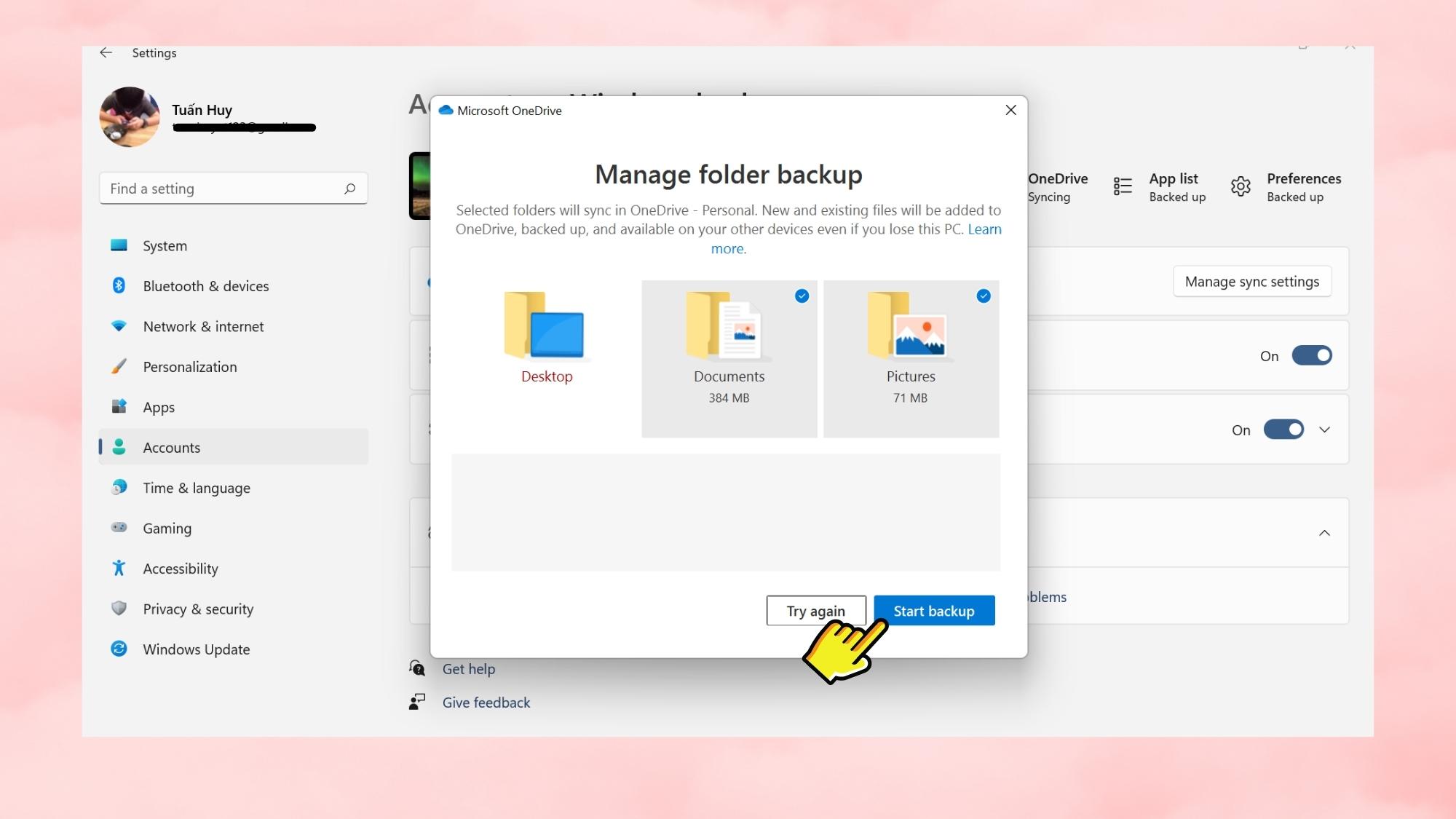Click the Time & language globe icon
The image size is (1456, 819).
(119, 487)
